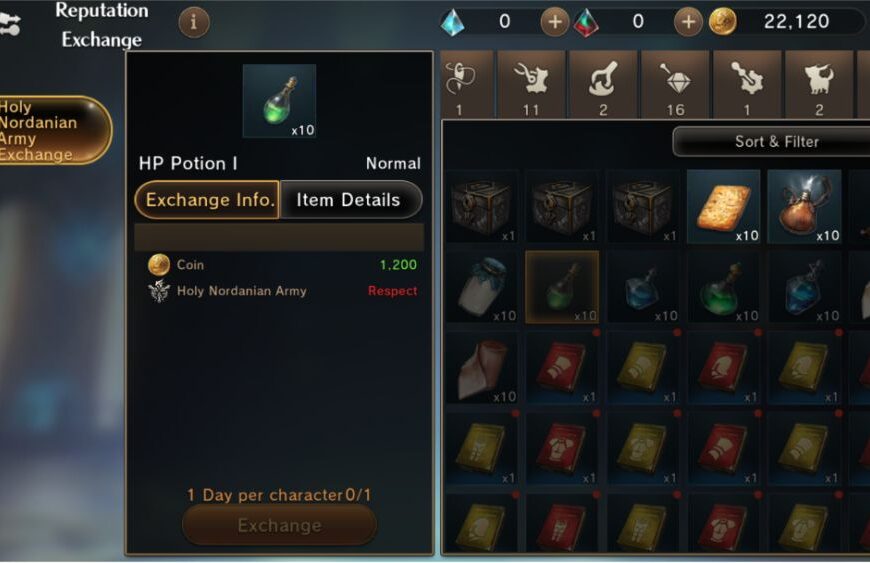Switch to the Item Details tab
The height and width of the screenshot is (563, 870).
click(x=350, y=200)
